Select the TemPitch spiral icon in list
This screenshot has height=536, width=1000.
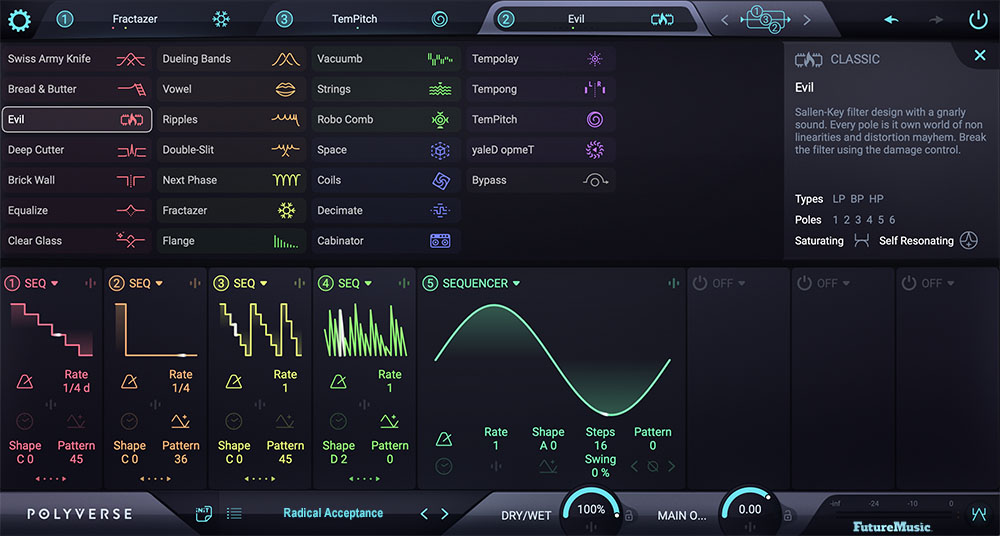595,119
